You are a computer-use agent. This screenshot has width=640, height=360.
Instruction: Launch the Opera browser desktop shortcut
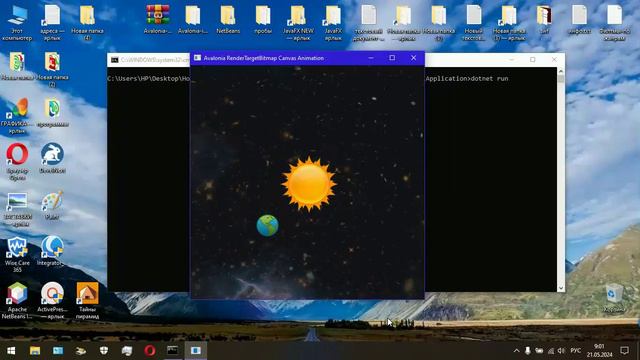[x=17, y=162]
